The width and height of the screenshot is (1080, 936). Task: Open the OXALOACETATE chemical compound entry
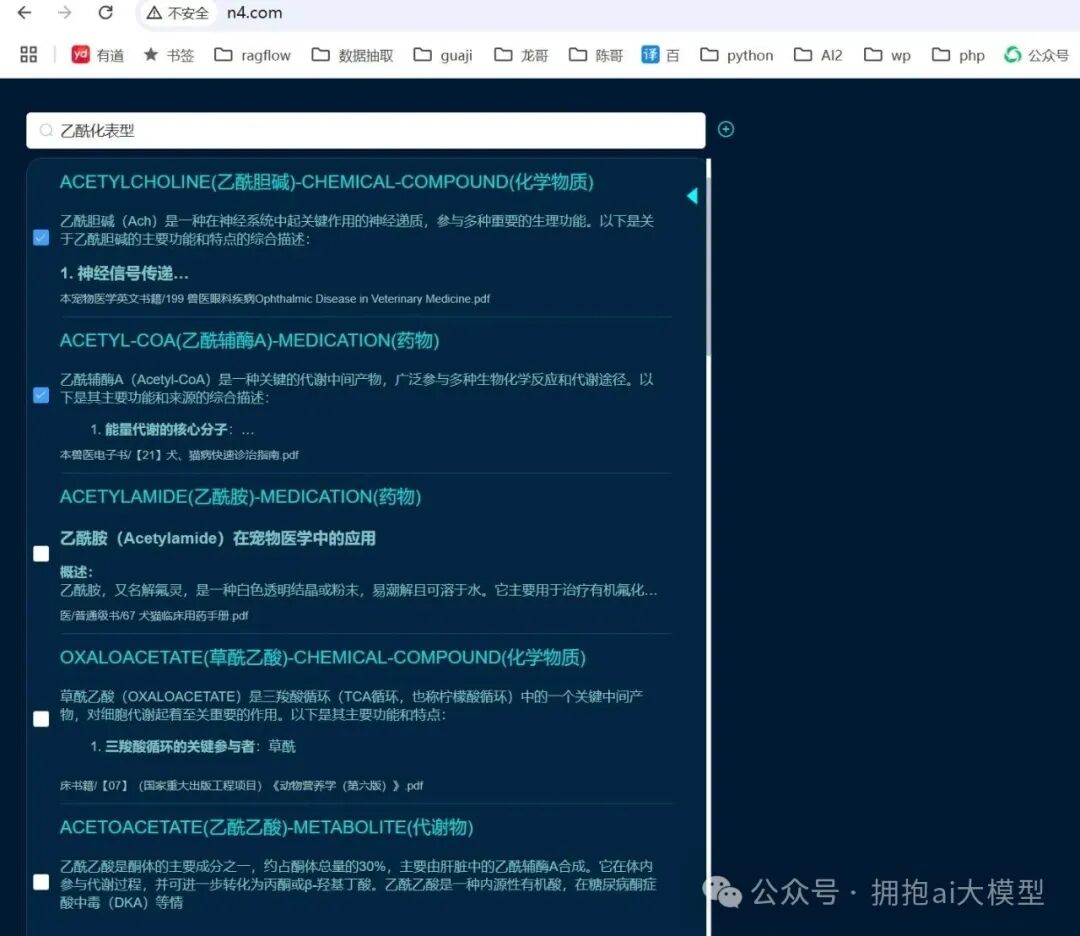321,658
